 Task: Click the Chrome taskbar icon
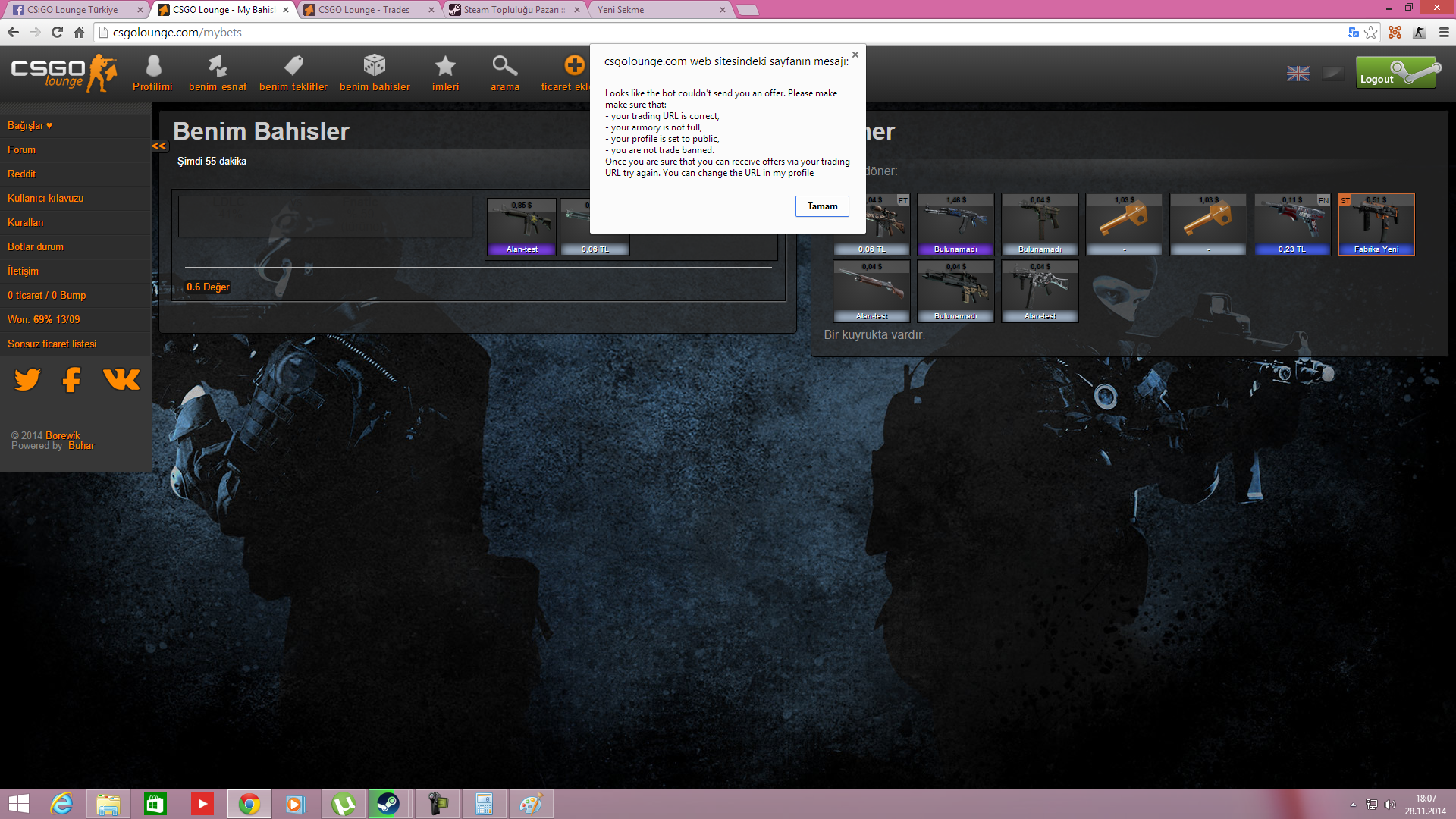tap(249, 804)
